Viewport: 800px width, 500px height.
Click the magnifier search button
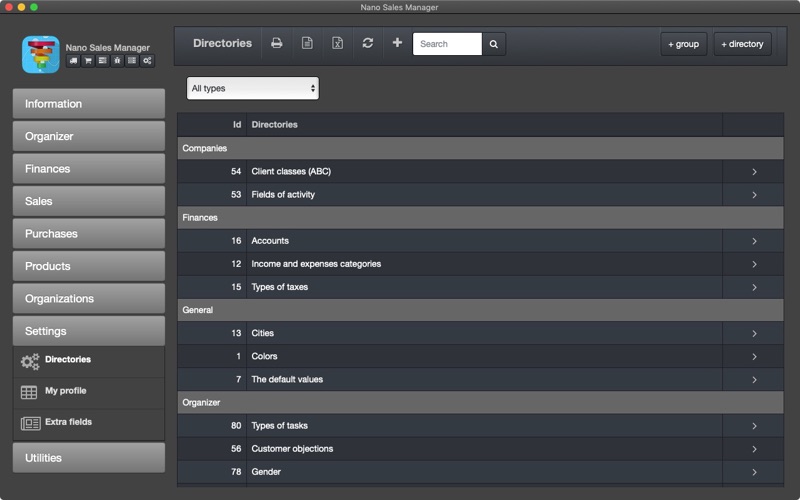493,44
